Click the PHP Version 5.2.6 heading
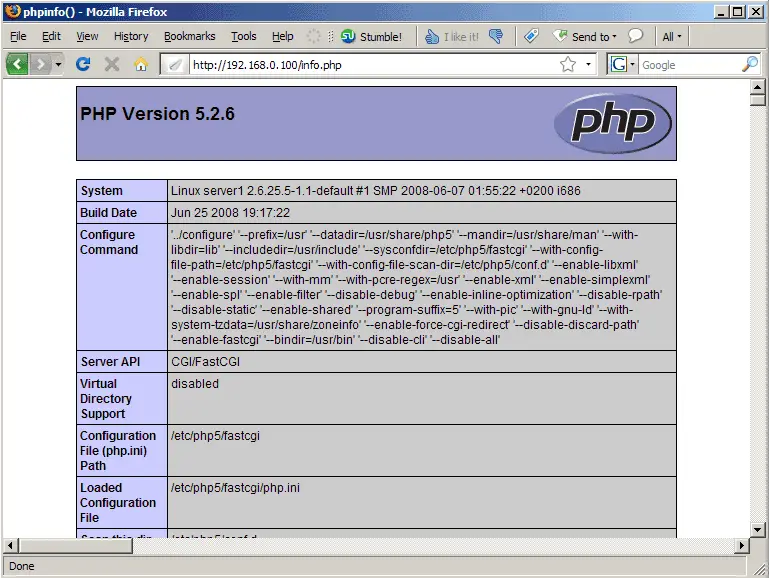The height and width of the screenshot is (578, 769). pos(157,114)
